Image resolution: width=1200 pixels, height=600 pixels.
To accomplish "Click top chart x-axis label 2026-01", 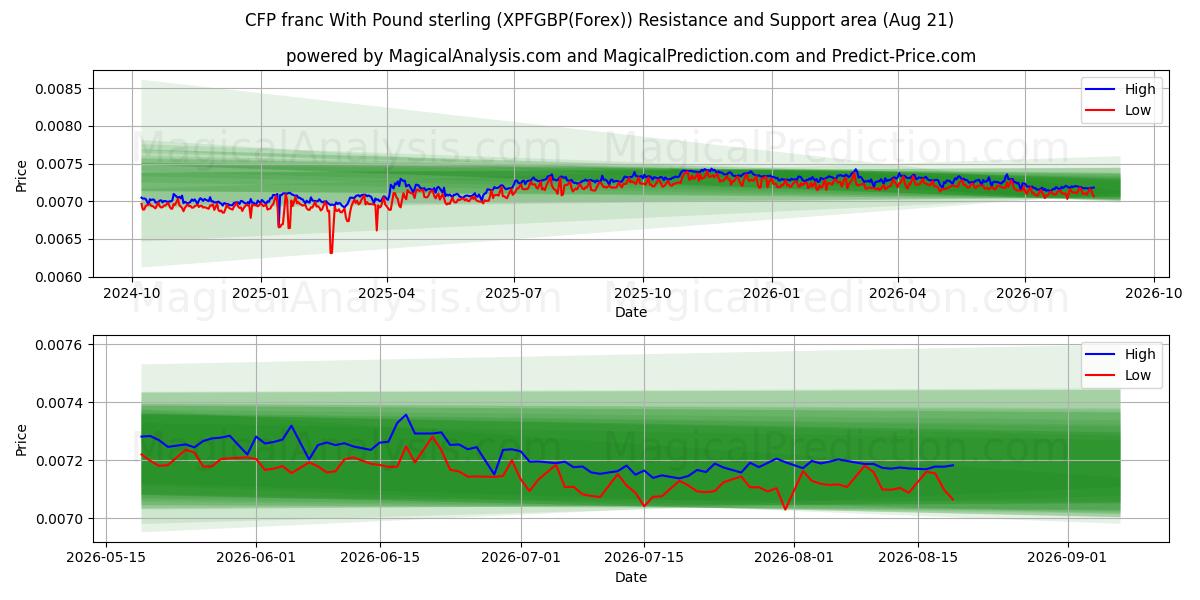I will click(771, 295).
